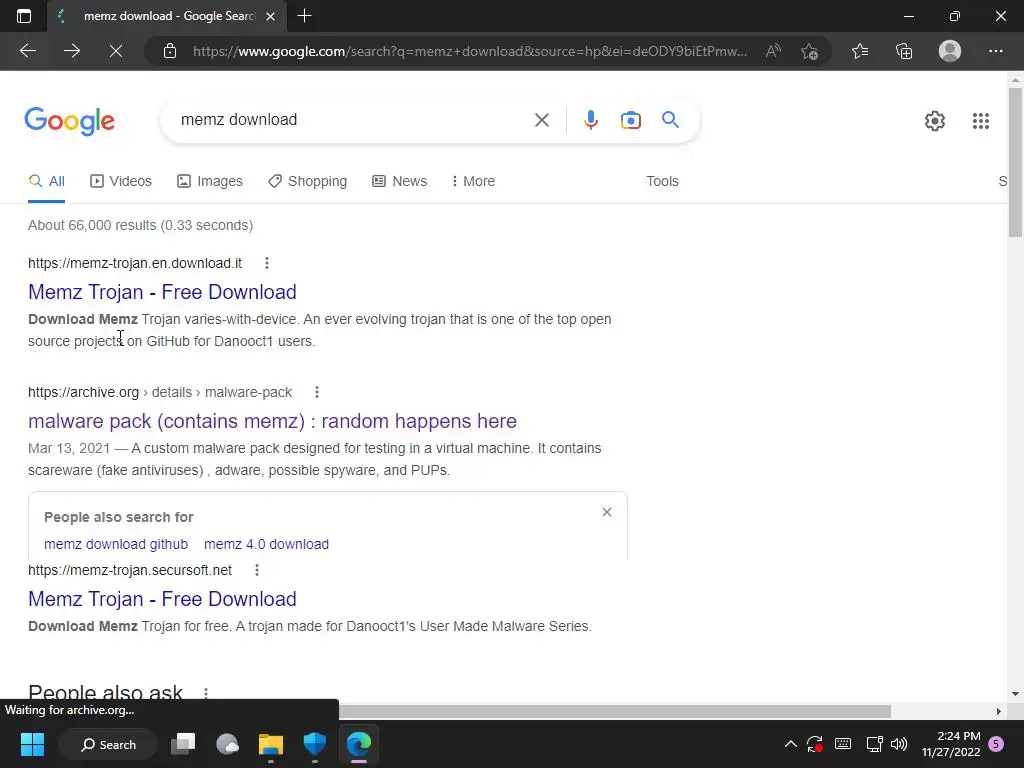Viewport: 1024px width, 768px height.
Task: Switch to the Images tab
Action: click(210, 182)
